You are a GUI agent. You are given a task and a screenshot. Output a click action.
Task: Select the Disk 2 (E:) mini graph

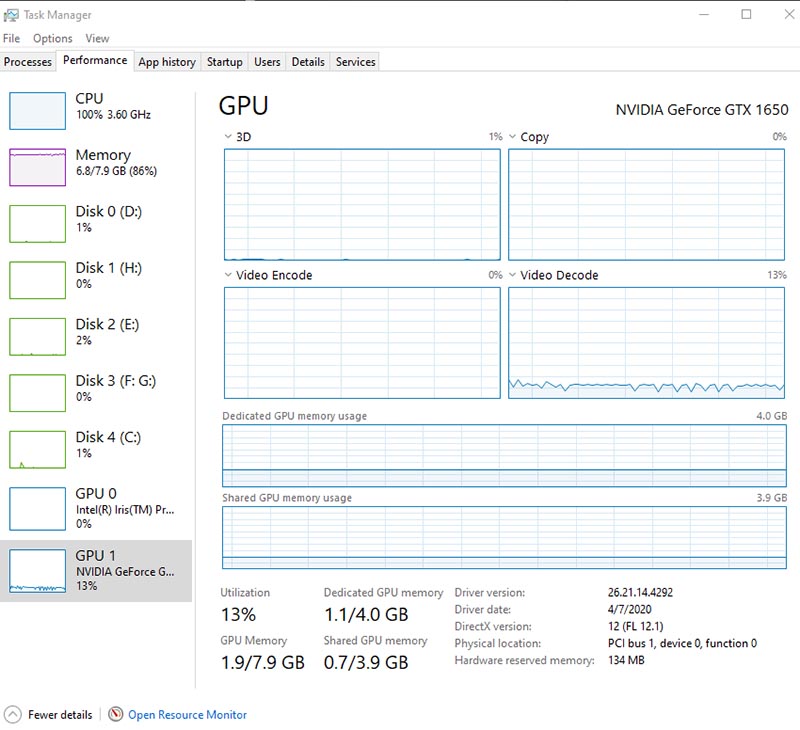[37, 337]
